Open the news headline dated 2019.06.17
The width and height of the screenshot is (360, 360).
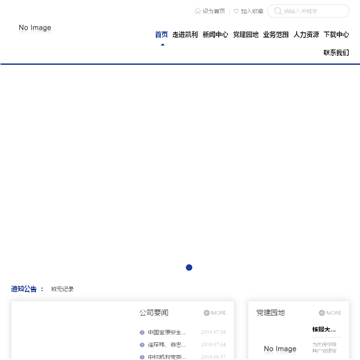tap(167, 357)
